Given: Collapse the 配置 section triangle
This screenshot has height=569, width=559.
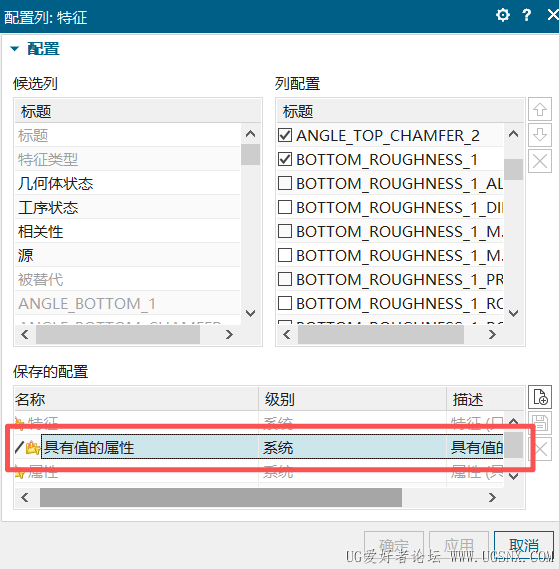Looking at the screenshot, I should pyautogui.click(x=15, y=49).
